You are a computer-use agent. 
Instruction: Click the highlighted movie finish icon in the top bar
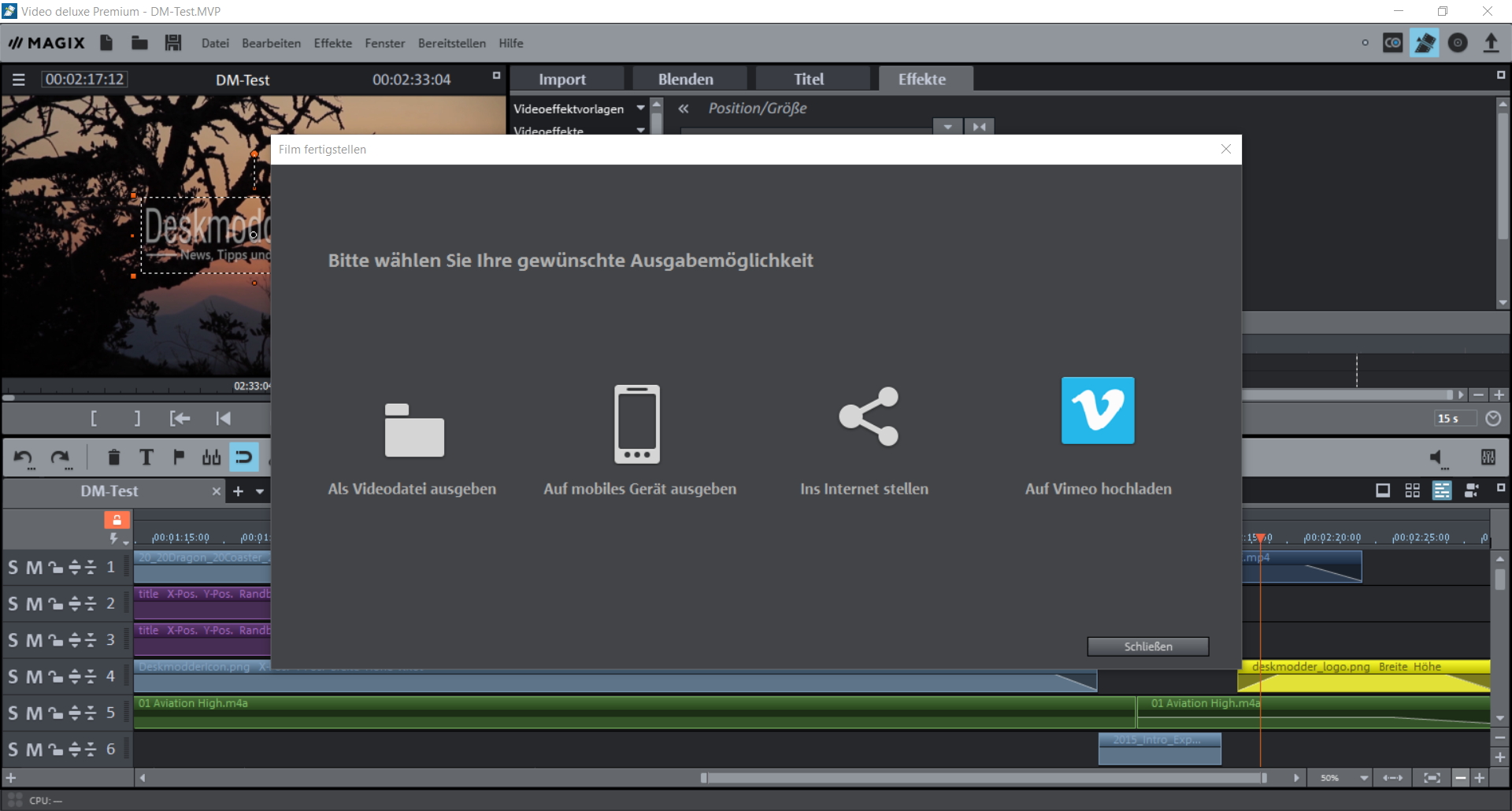pyautogui.click(x=1424, y=43)
